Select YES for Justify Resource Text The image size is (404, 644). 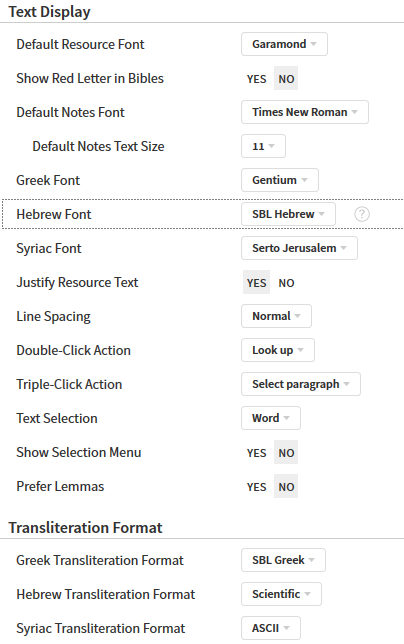click(x=257, y=283)
